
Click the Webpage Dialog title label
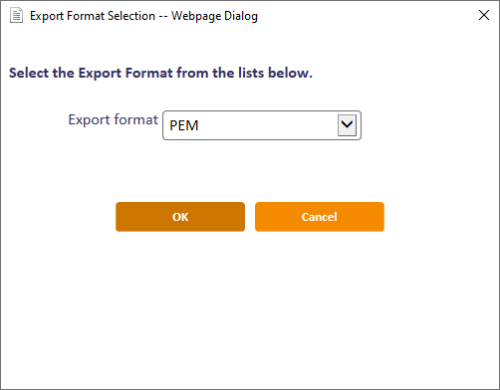point(214,16)
